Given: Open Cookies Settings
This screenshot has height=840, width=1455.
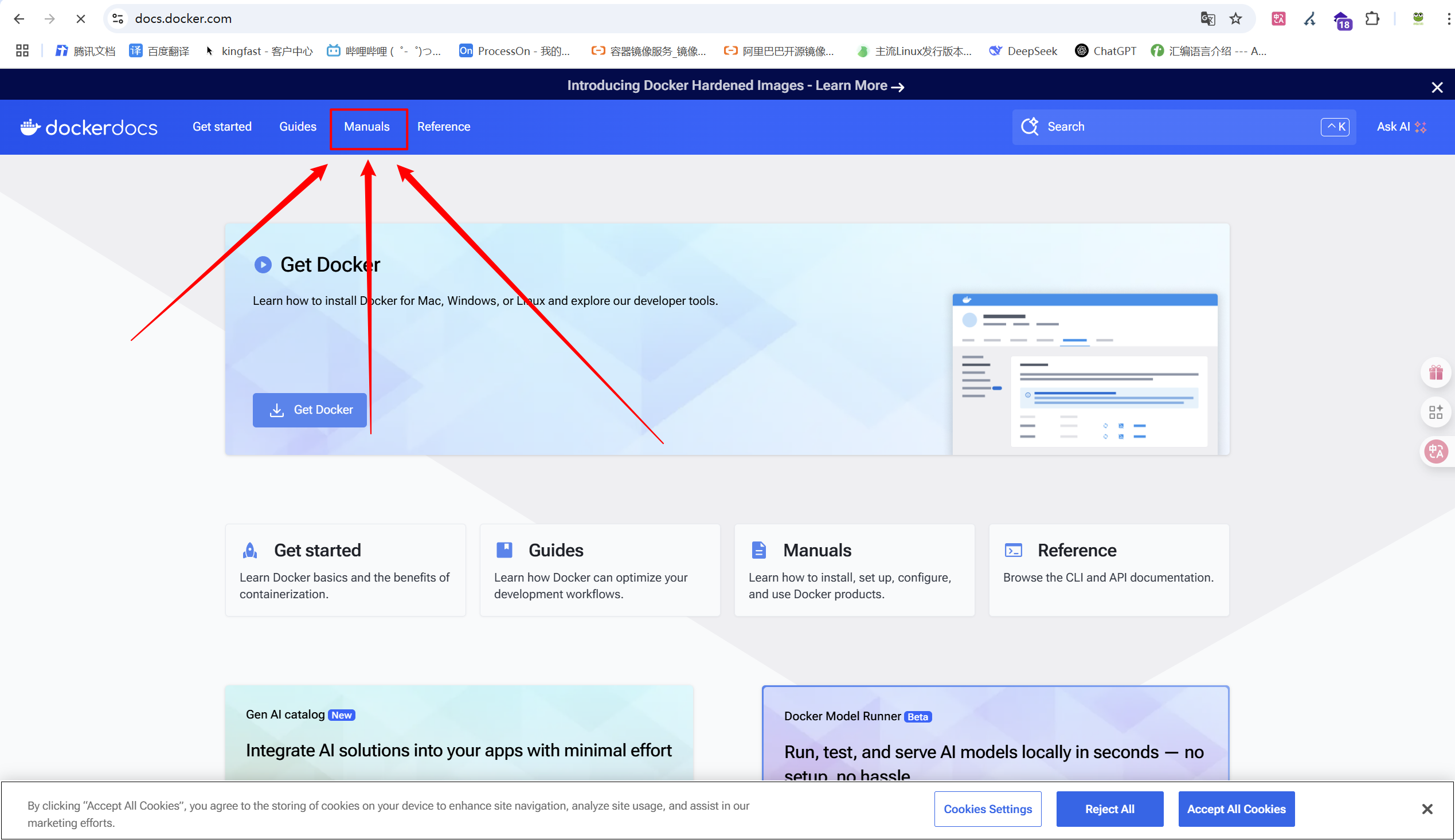Looking at the screenshot, I should pos(988,809).
